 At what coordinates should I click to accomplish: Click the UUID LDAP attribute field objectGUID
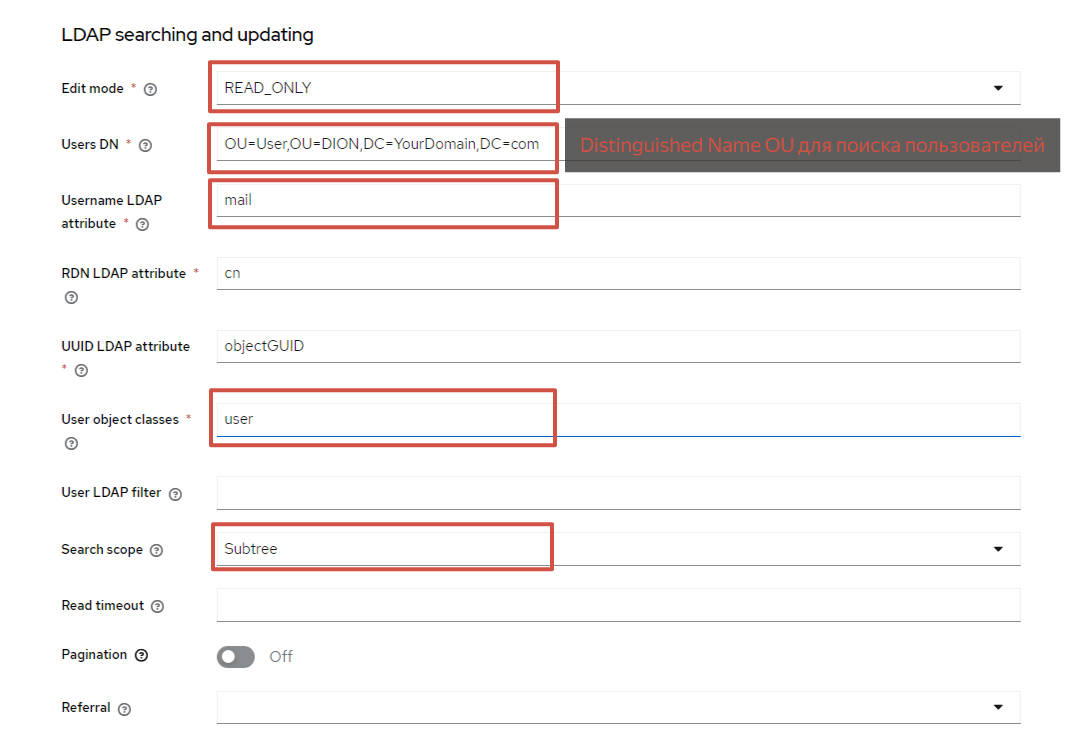click(619, 347)
